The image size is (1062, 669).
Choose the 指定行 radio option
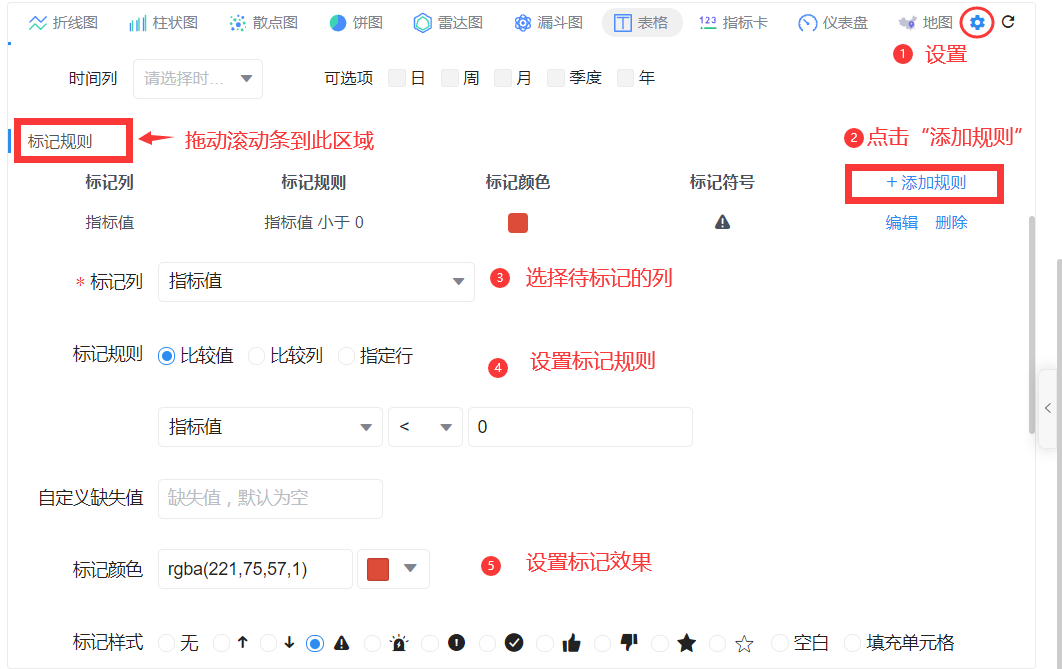[x=346, y=355]
